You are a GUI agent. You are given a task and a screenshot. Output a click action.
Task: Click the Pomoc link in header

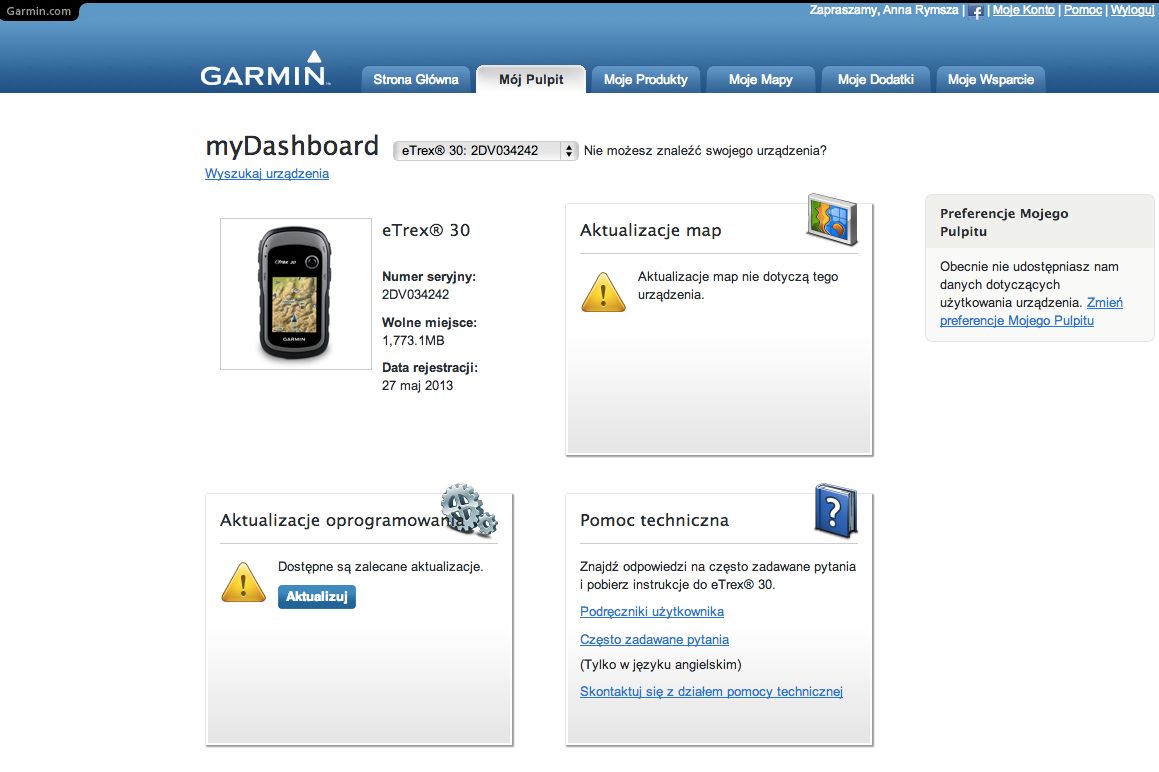1083,10
